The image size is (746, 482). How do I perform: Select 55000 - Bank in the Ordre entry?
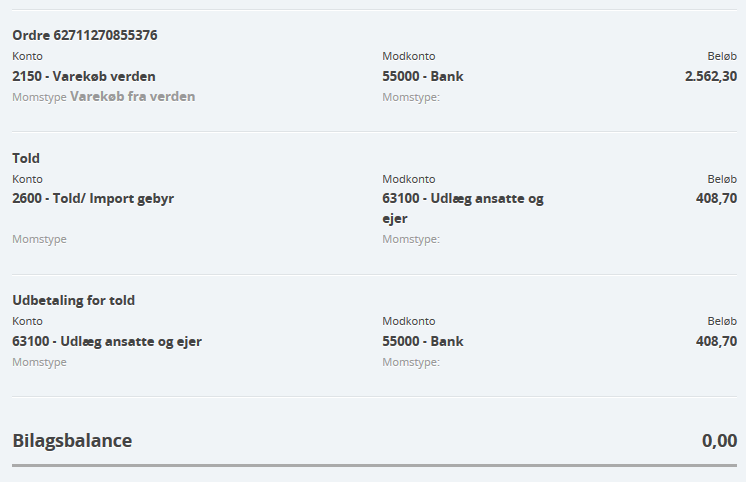coord(422,76)
